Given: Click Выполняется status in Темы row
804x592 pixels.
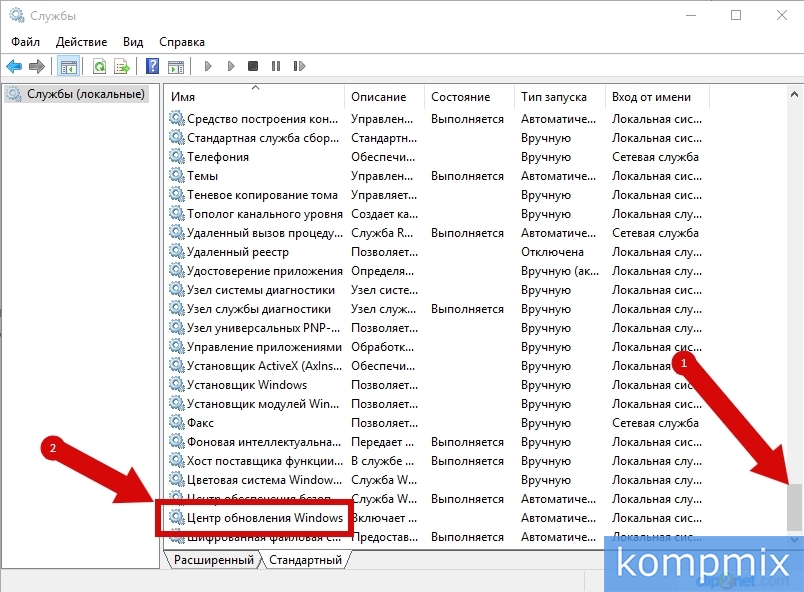Looking at the screenshot, I should pos(467,176).
